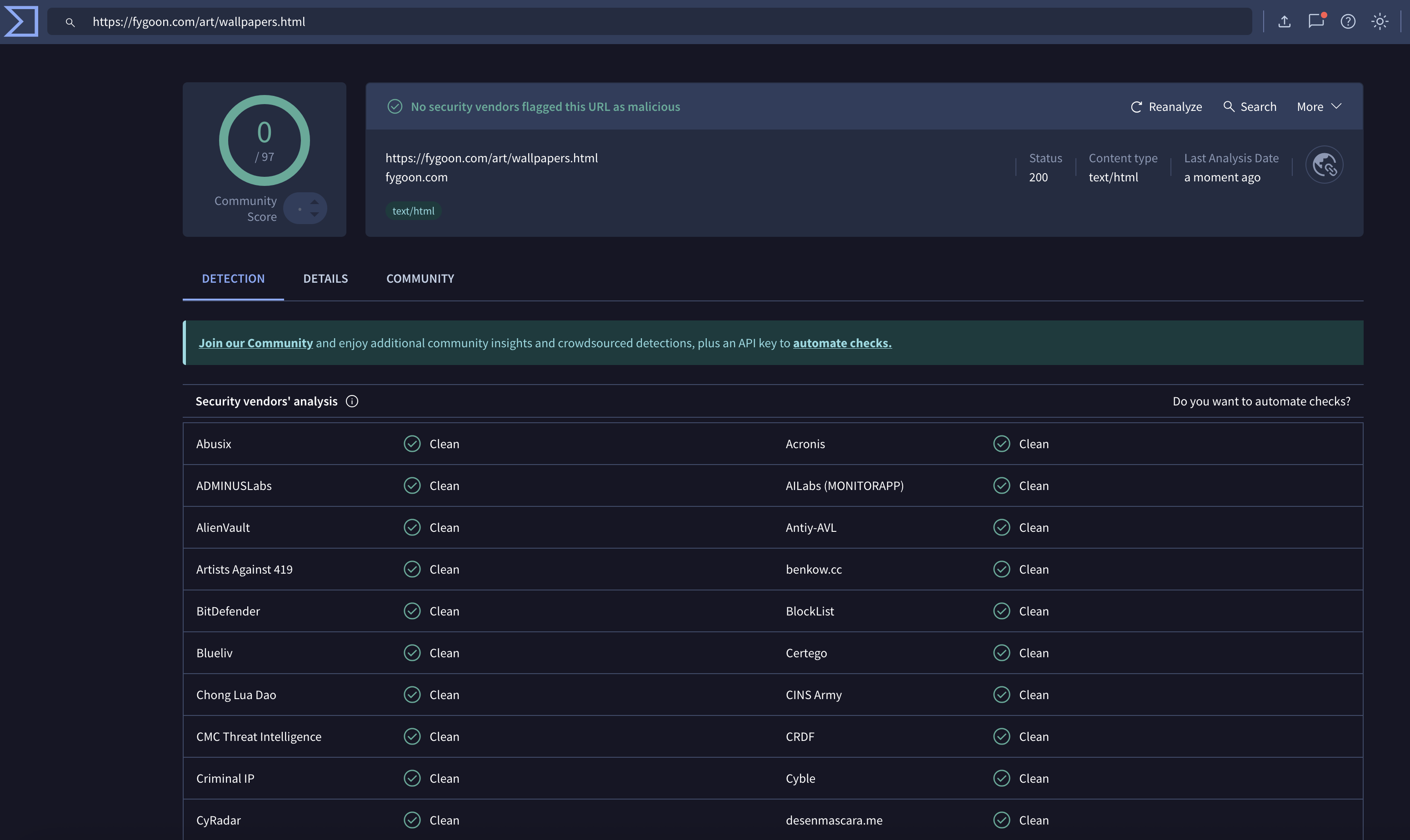Switch to the DETECTION tab

[233, 279]
